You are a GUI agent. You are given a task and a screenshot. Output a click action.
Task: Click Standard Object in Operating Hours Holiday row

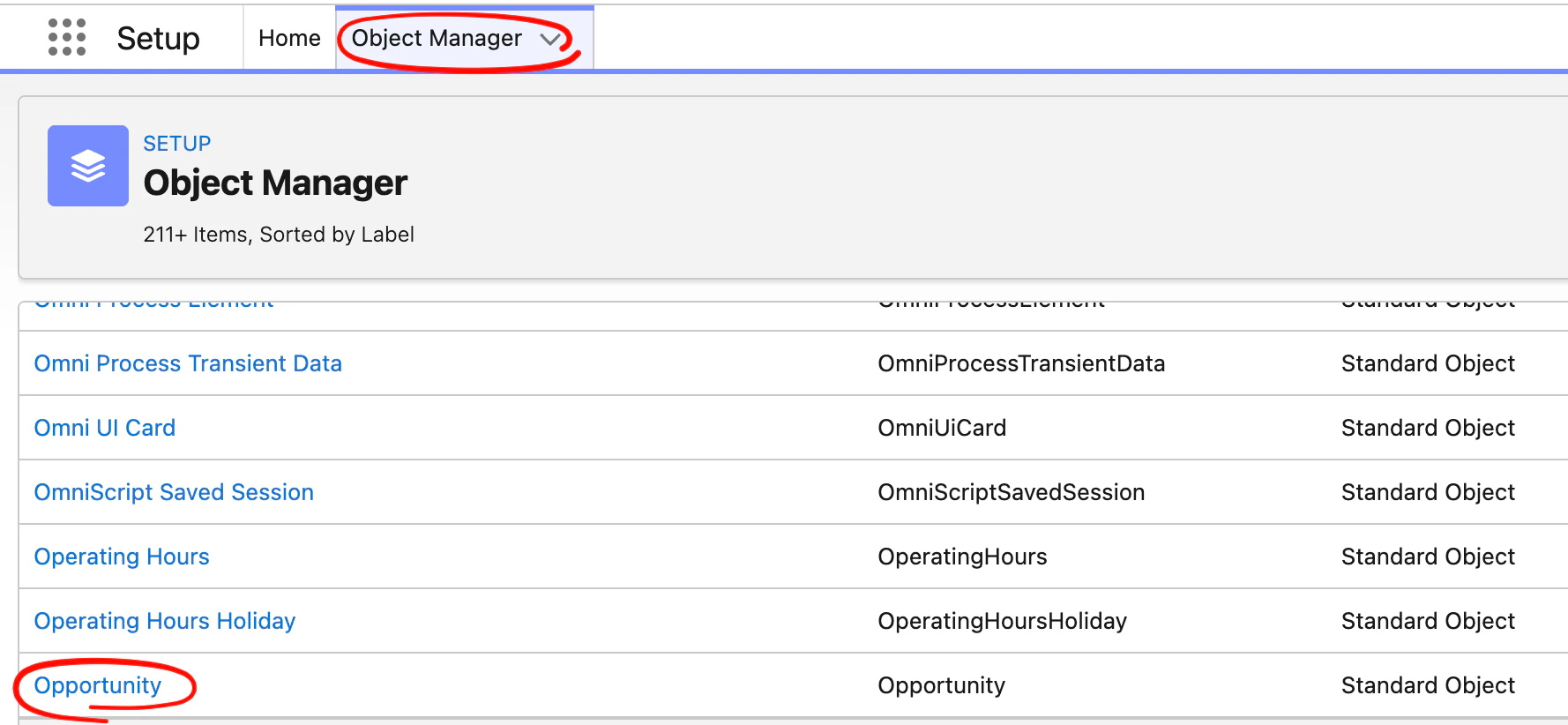point(1428,621)
